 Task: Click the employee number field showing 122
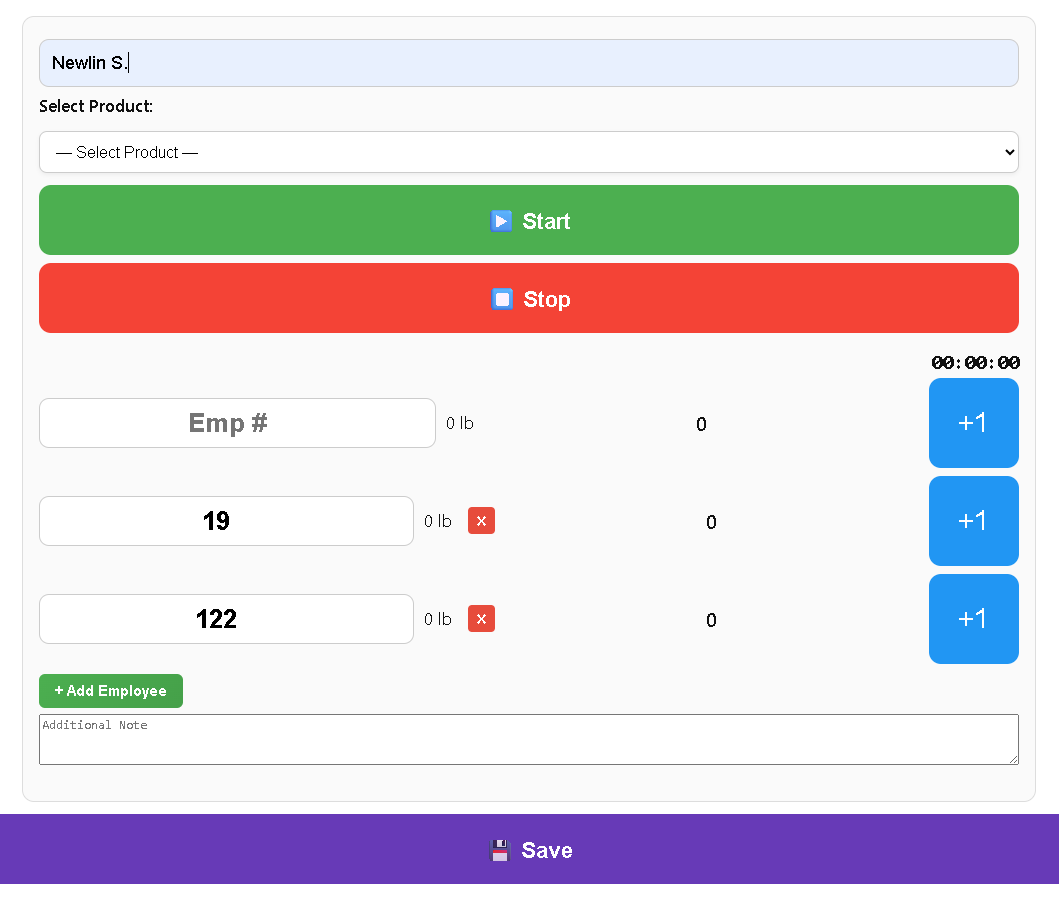tap(226, 618)
